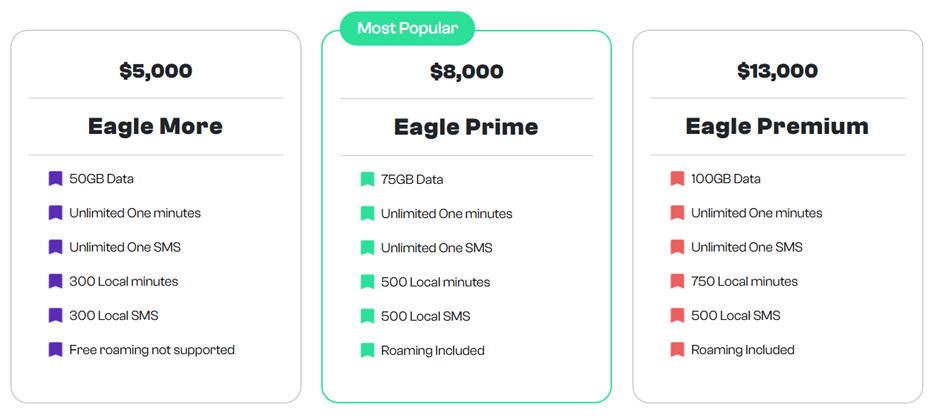Click red bookmark beside Unlimited One SMS

(677, 247)
